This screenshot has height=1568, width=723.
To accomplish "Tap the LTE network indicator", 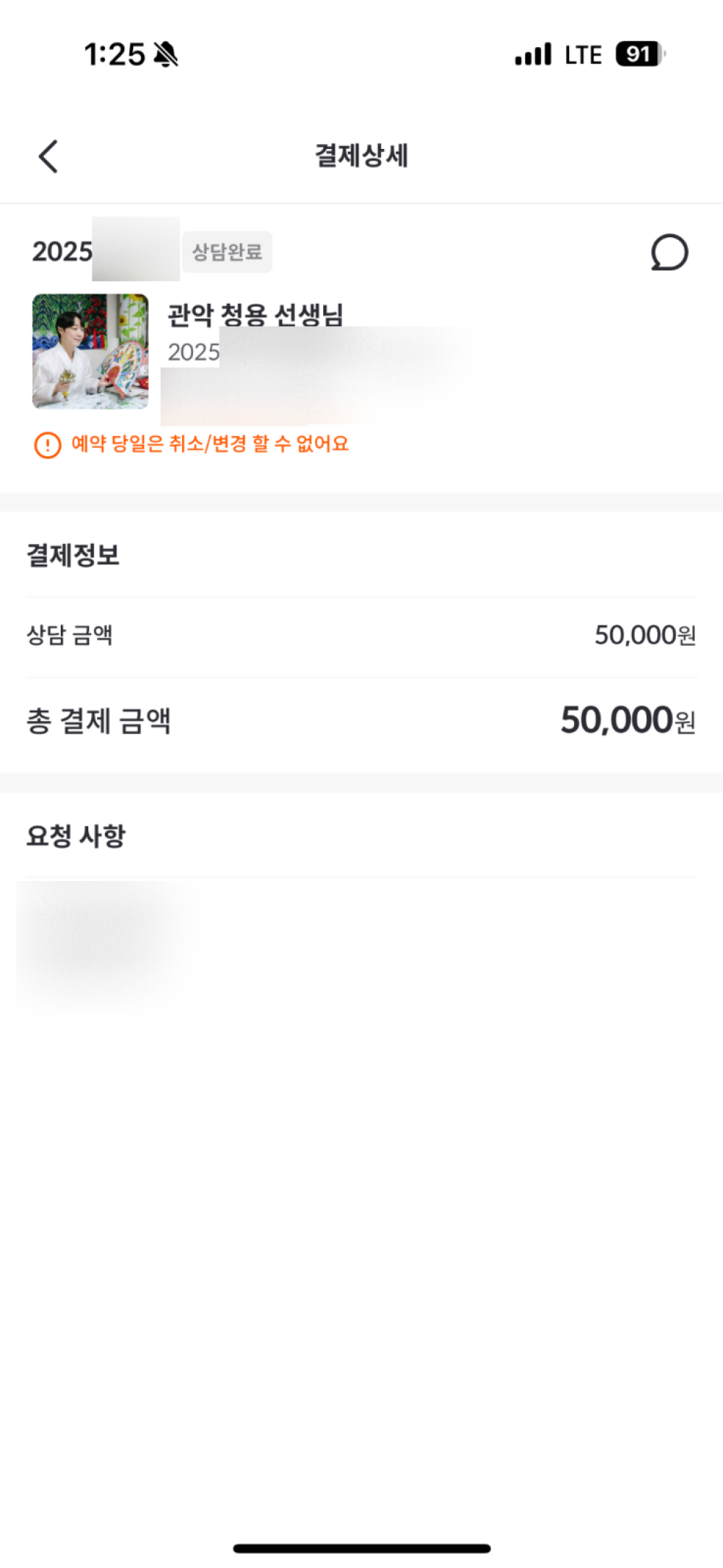I will (583, 55).
